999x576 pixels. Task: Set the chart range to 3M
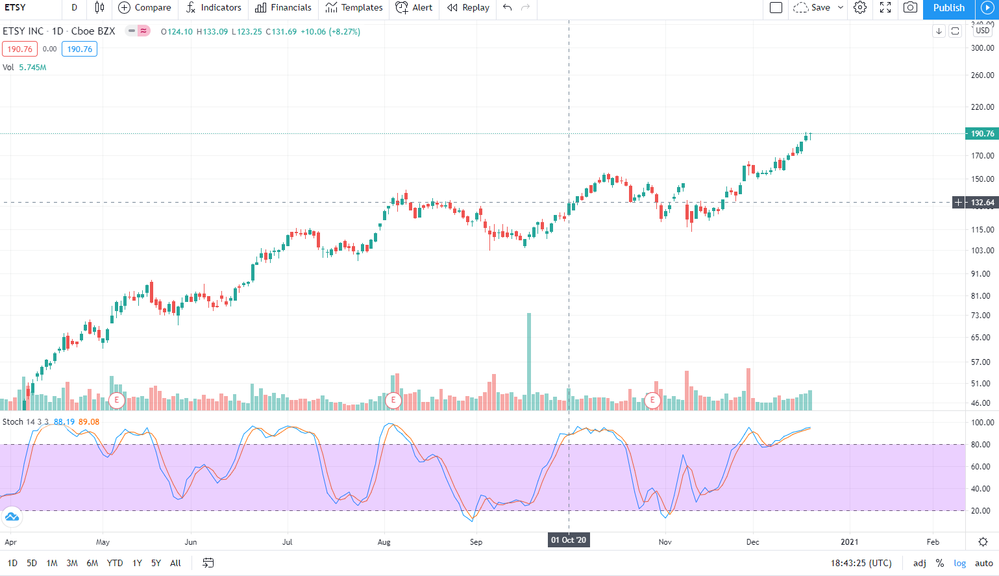point(72,563)
